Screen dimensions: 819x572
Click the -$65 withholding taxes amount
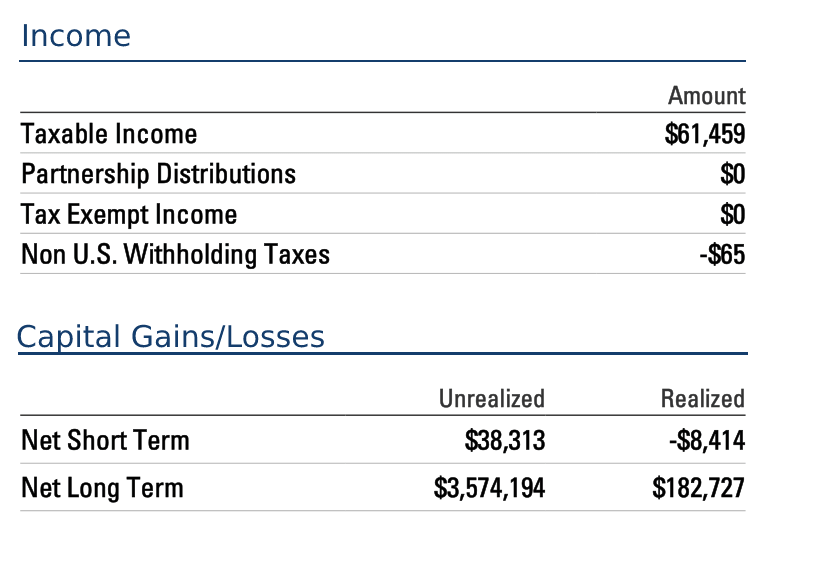click(722, 254)
